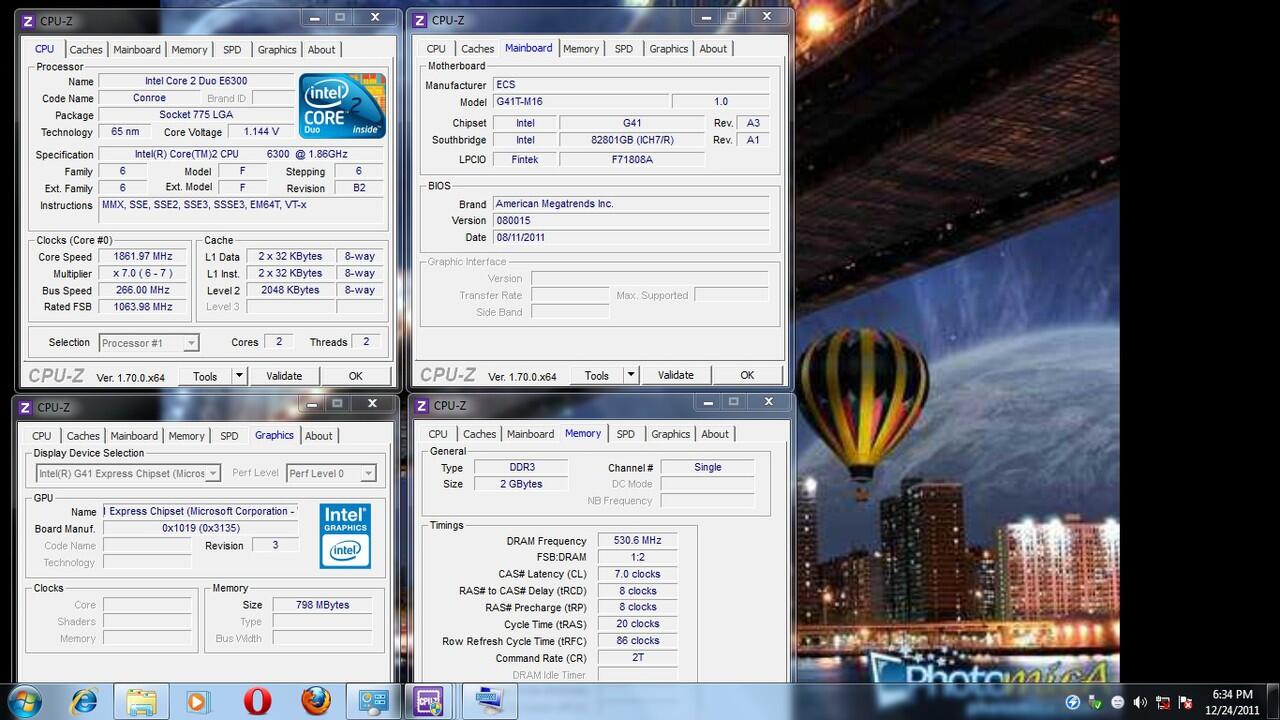Launch Firefox from the taskbar
This screenshot has height=720, width=1280.
(x=316, y=702)
